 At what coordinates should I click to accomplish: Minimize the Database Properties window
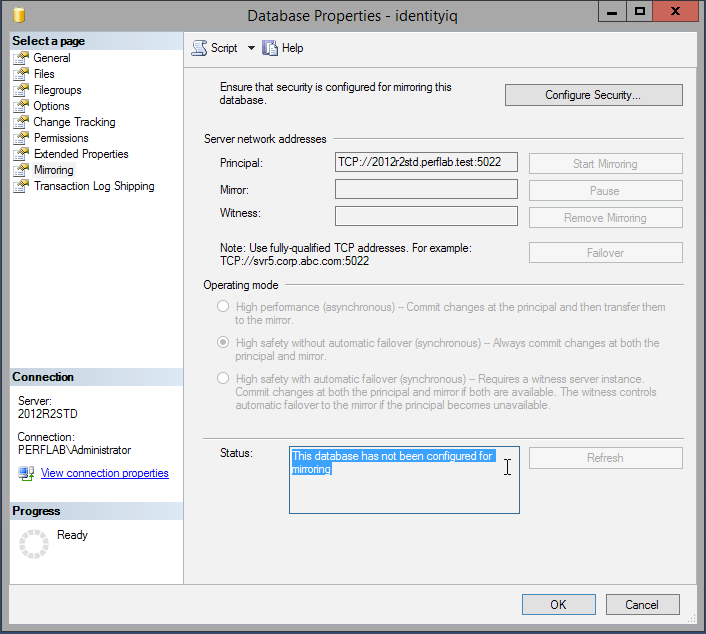(x=612, y=12)
